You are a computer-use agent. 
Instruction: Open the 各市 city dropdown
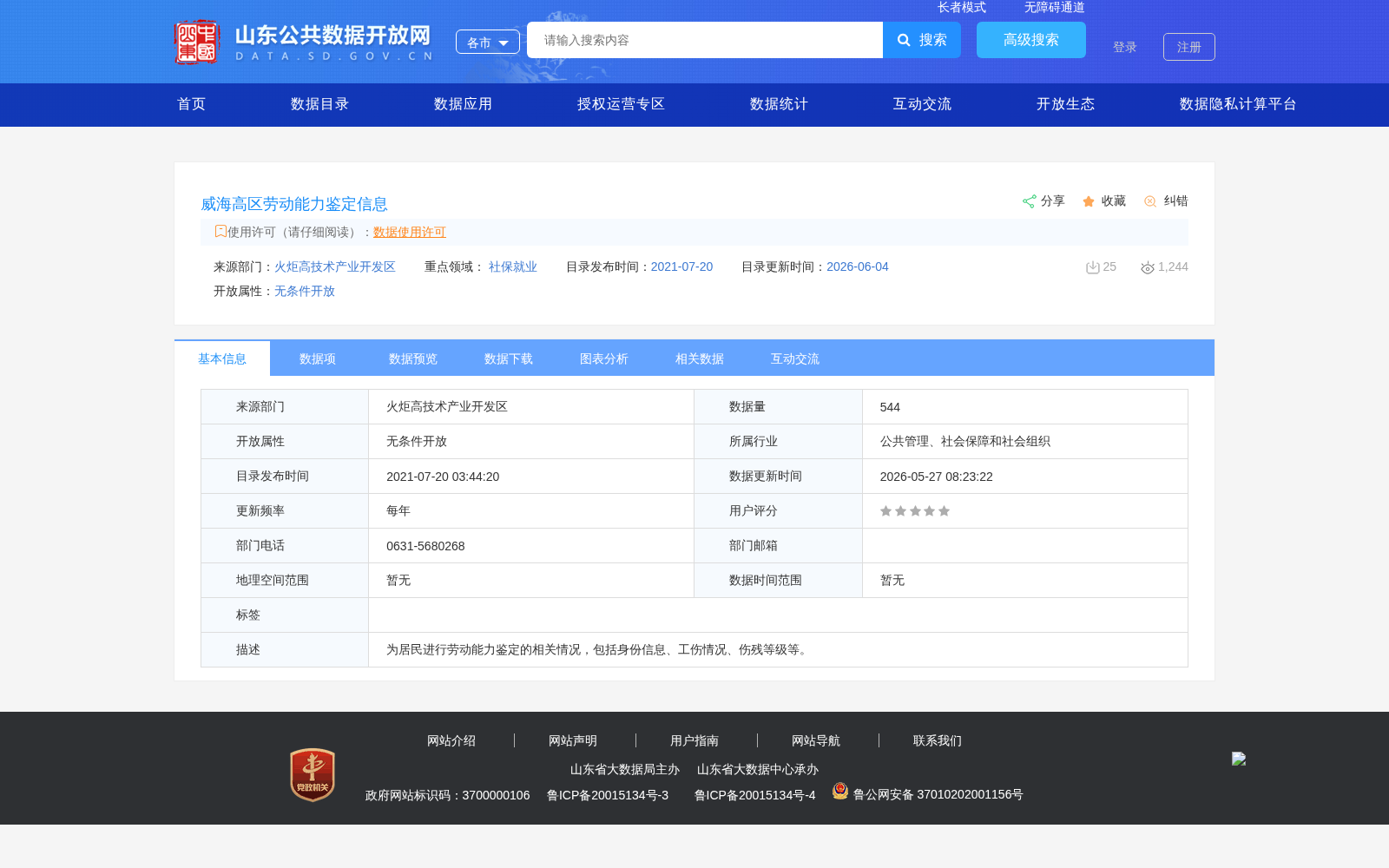coord(488,42)
